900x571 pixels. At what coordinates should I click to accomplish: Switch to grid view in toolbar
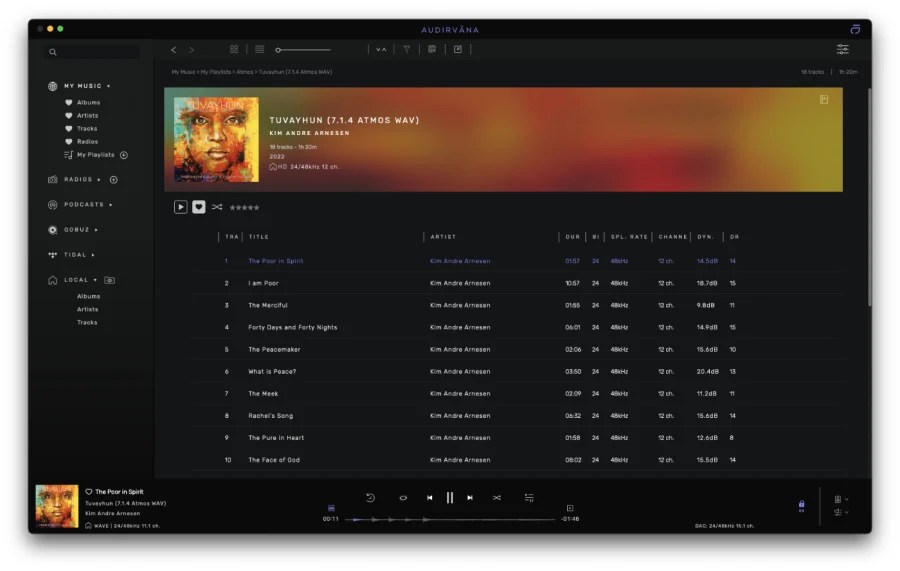coord(234,49)
